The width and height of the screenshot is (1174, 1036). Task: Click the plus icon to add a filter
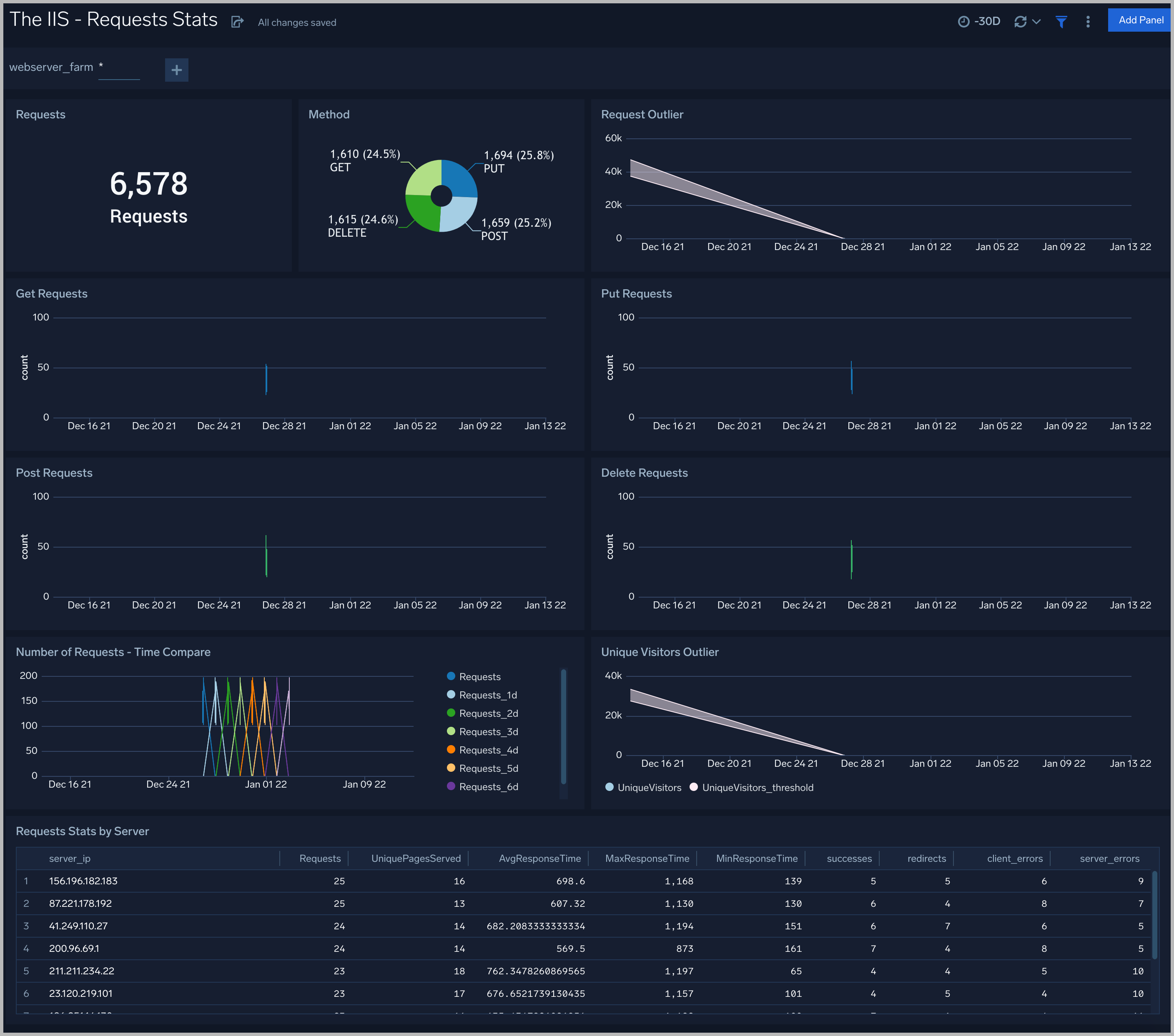coord(176,70)
